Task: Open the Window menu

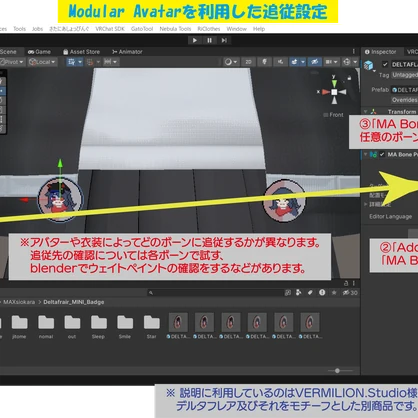Action: point(236,29)
